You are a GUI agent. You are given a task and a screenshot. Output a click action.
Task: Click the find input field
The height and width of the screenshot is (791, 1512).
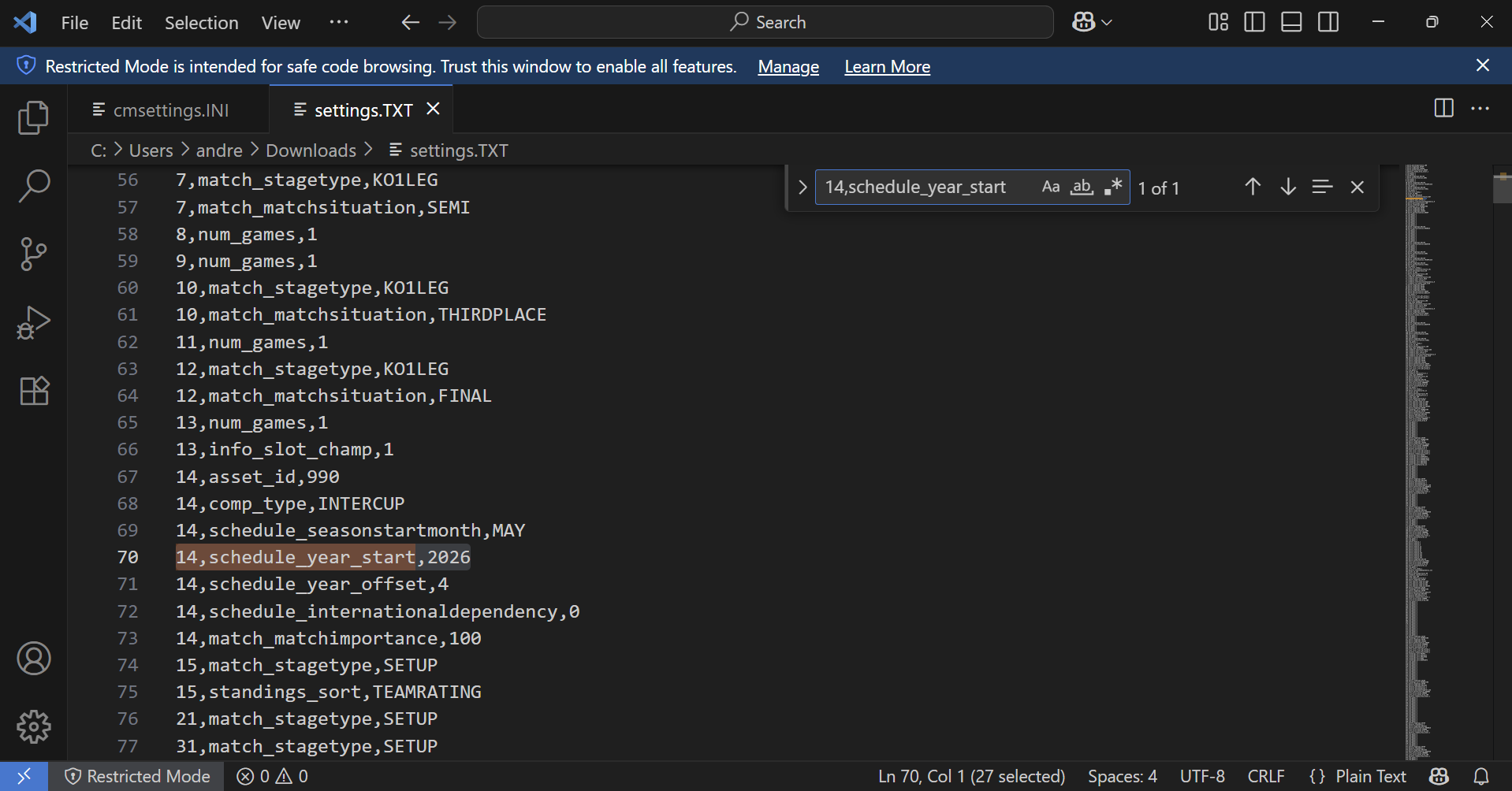(x=922, y=188)
